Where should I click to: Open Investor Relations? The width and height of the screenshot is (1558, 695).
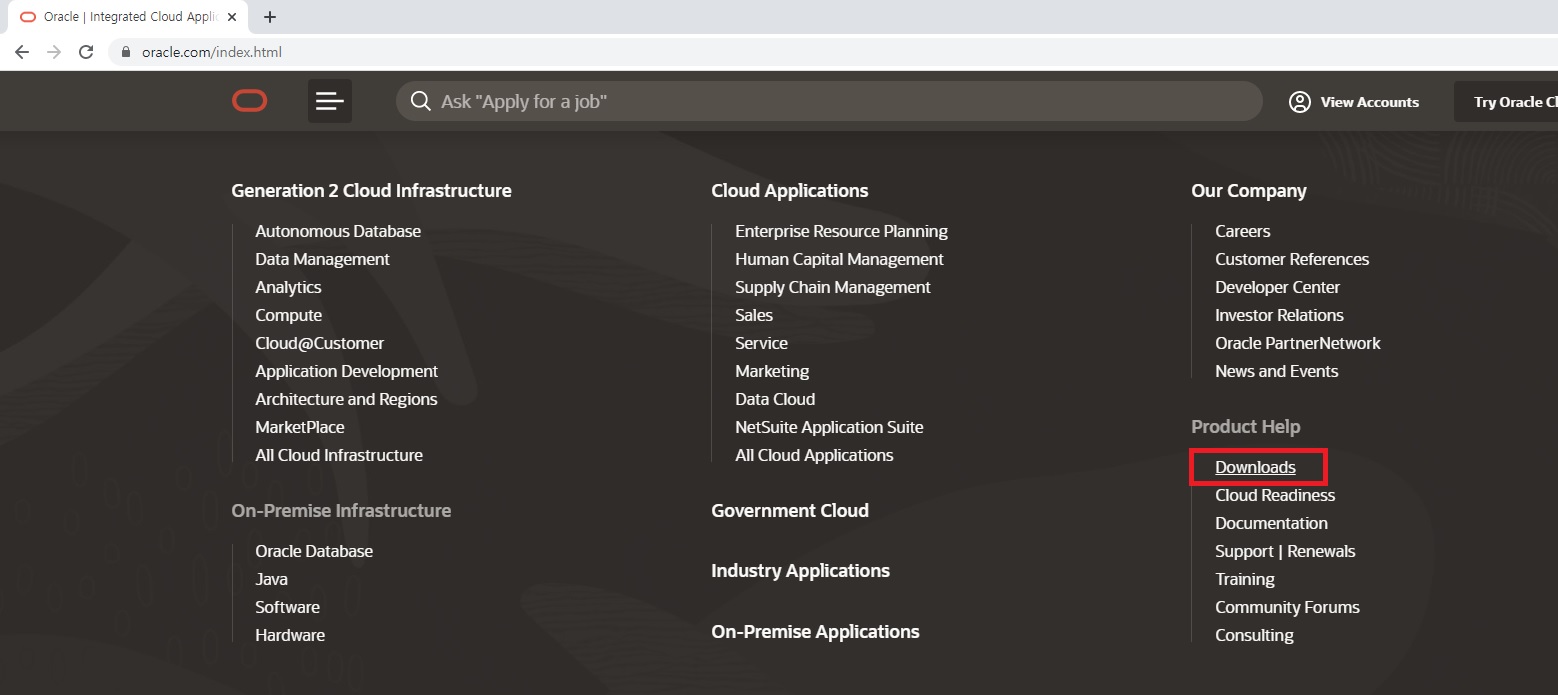pyautogui.click(x=1279, y=315)
